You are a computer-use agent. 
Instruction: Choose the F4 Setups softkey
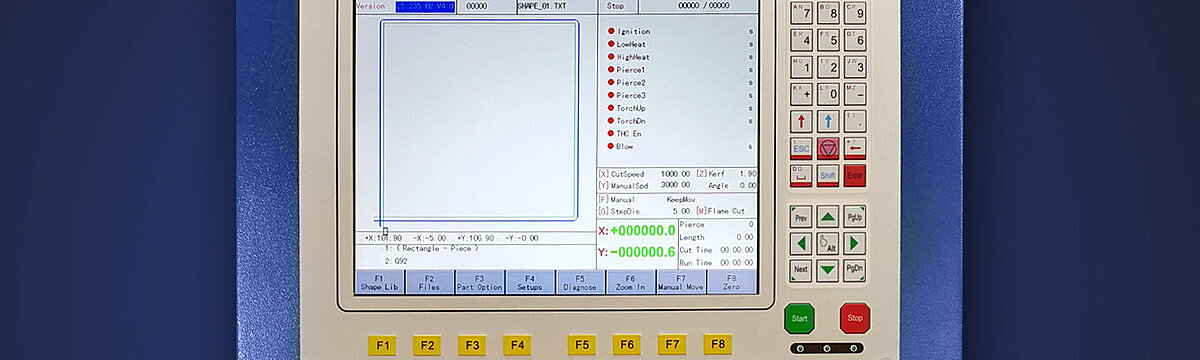click(530, 282)
